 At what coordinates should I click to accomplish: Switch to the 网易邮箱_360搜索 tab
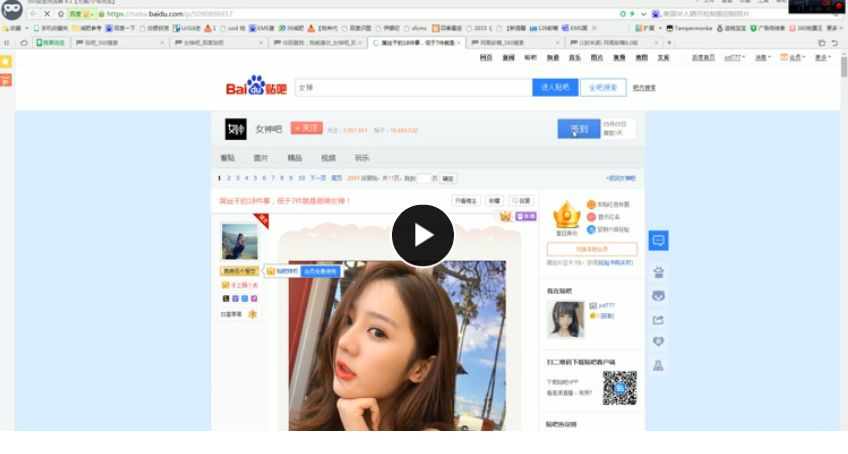point(515,42)
